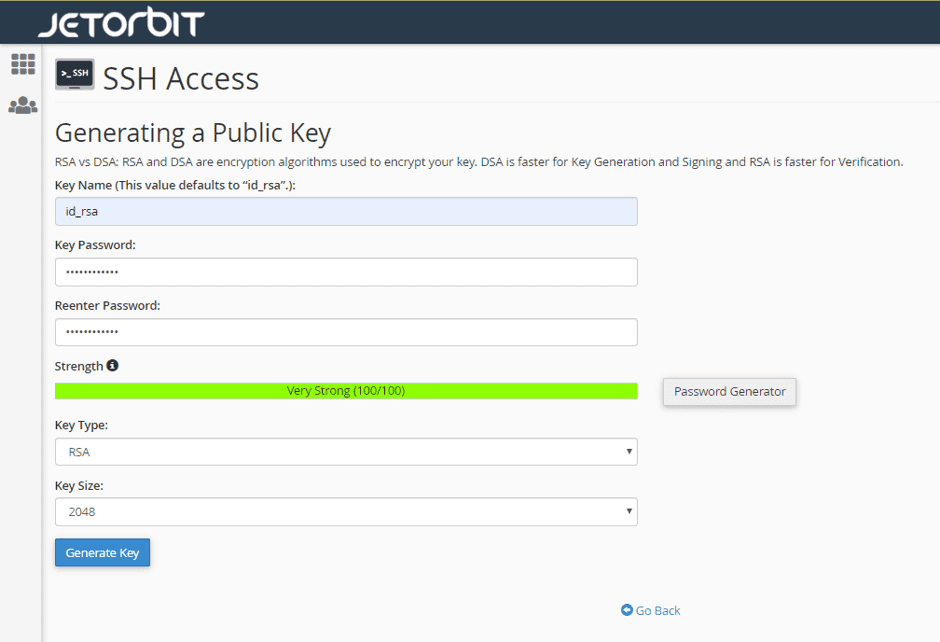Screen dimensions: 940x642
Task: Click the JetOrbit logo in header
Action: coord(121,23)
